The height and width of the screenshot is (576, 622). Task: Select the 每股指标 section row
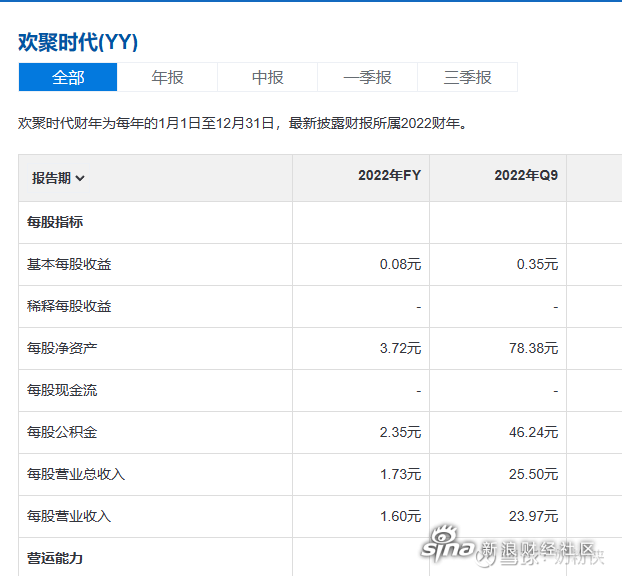[x=55, y=222]
